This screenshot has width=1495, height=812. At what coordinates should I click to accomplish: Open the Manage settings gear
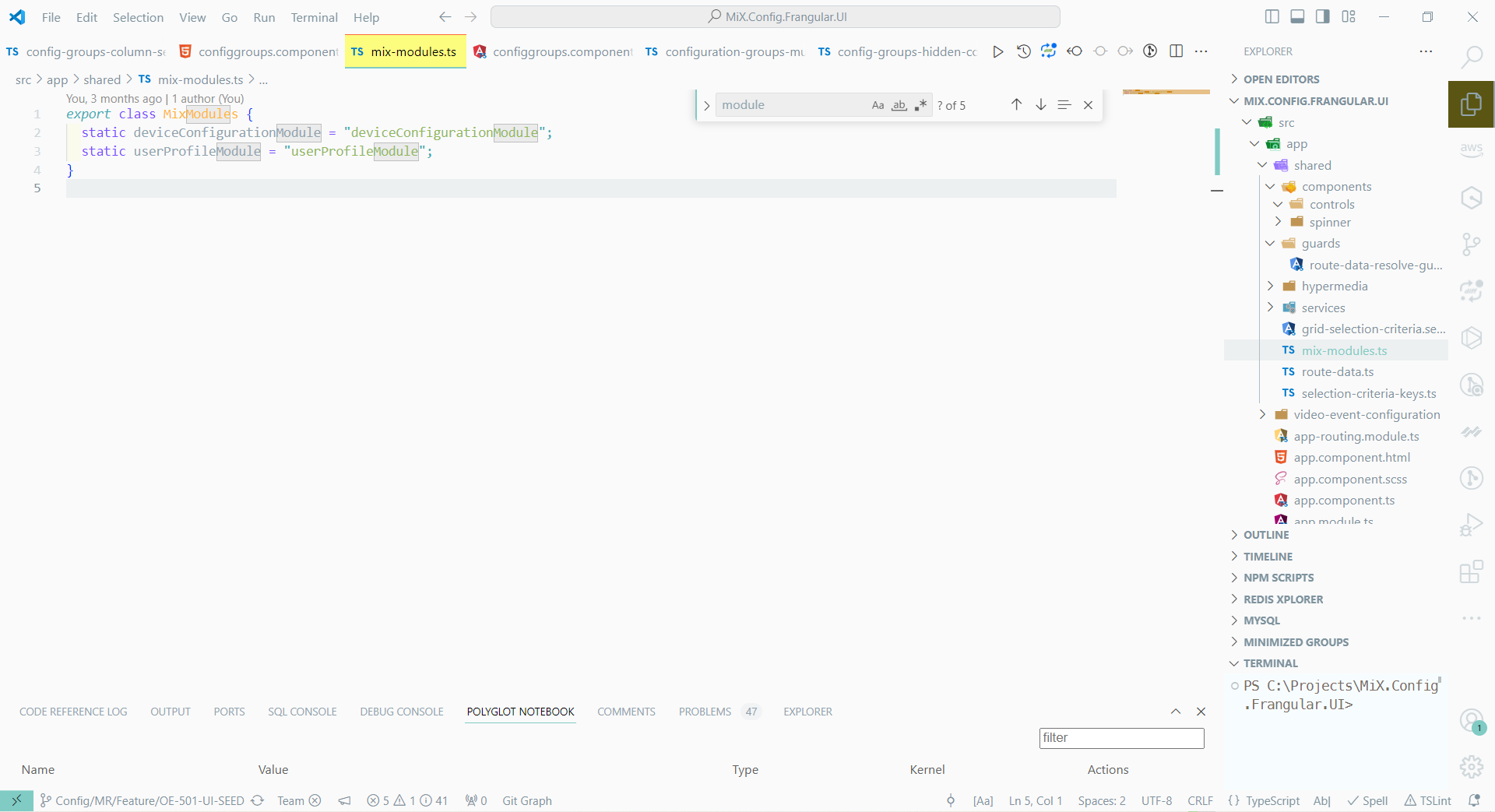pos(1471,767)
